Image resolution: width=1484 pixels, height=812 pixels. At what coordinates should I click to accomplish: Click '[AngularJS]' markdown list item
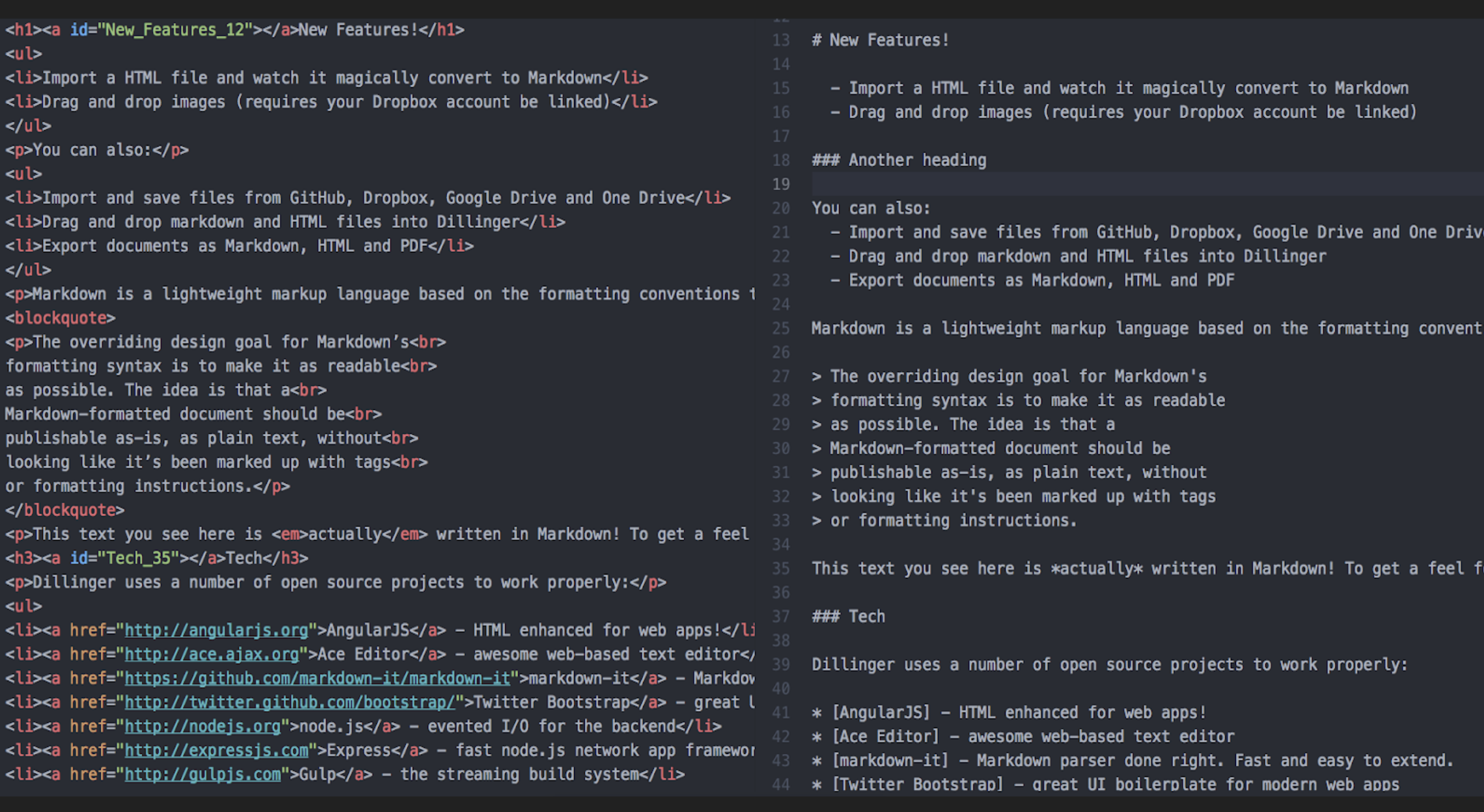tap(881, 713)
